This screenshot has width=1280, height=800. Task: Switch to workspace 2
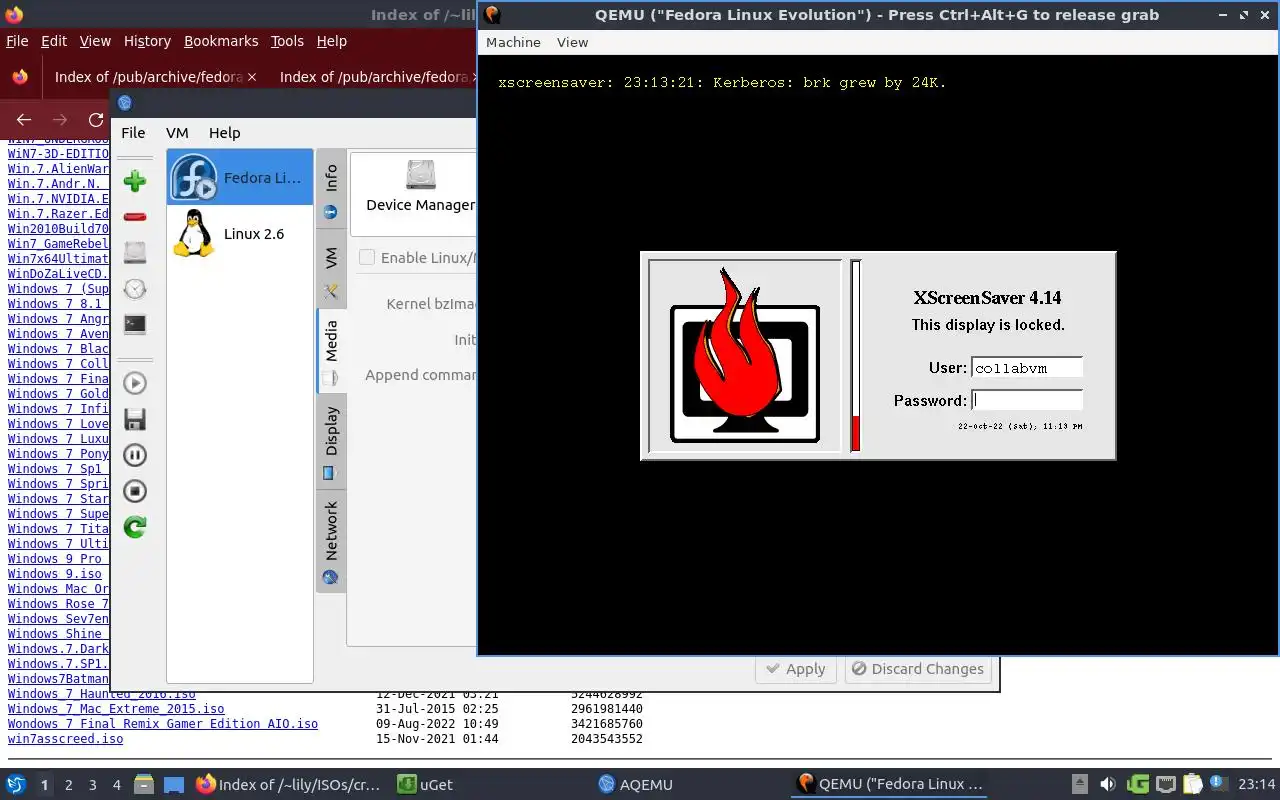click(x=68, y=785)
